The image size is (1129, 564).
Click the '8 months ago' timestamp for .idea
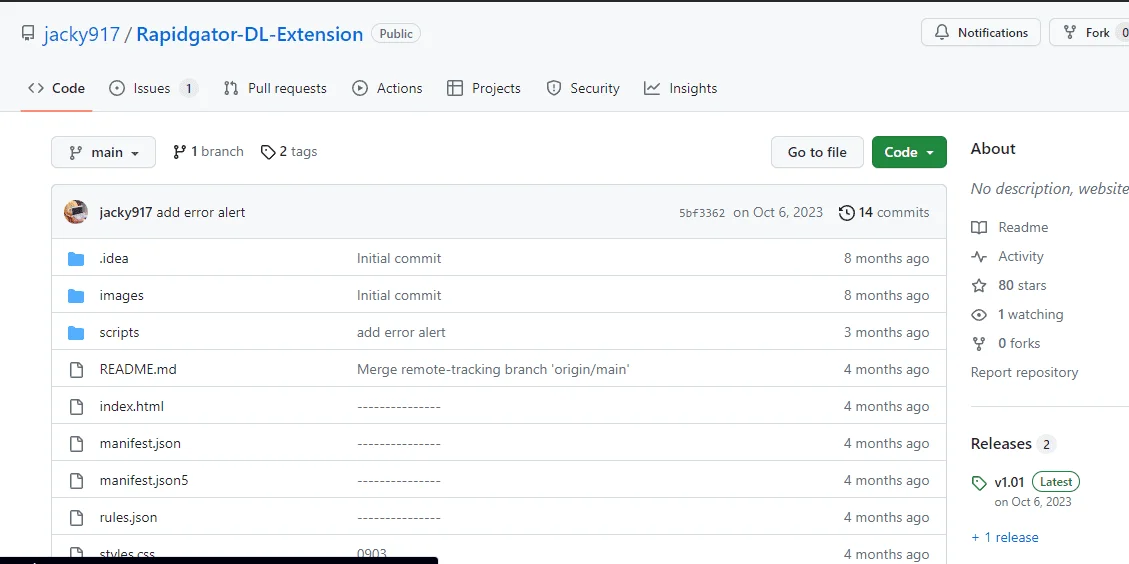click(x=886, y=259)
